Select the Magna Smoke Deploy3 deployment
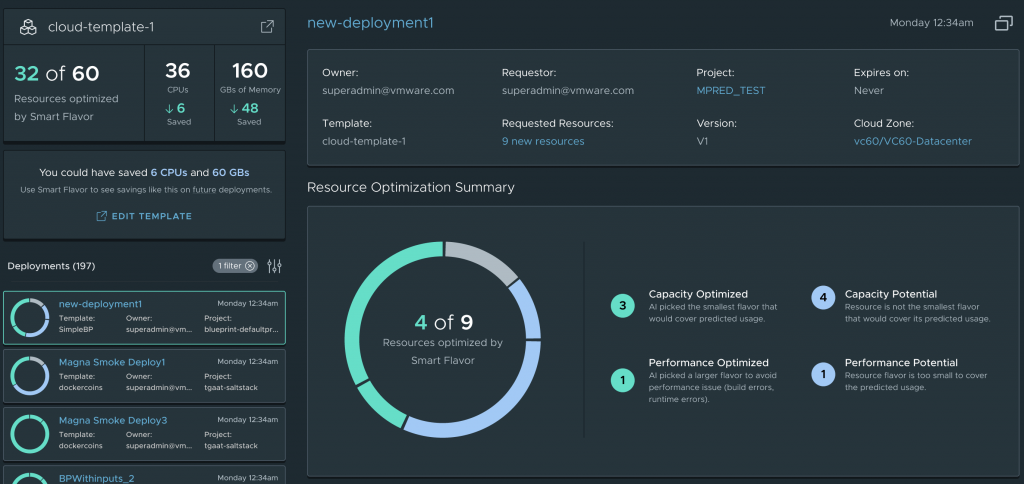 coord(144,433)
